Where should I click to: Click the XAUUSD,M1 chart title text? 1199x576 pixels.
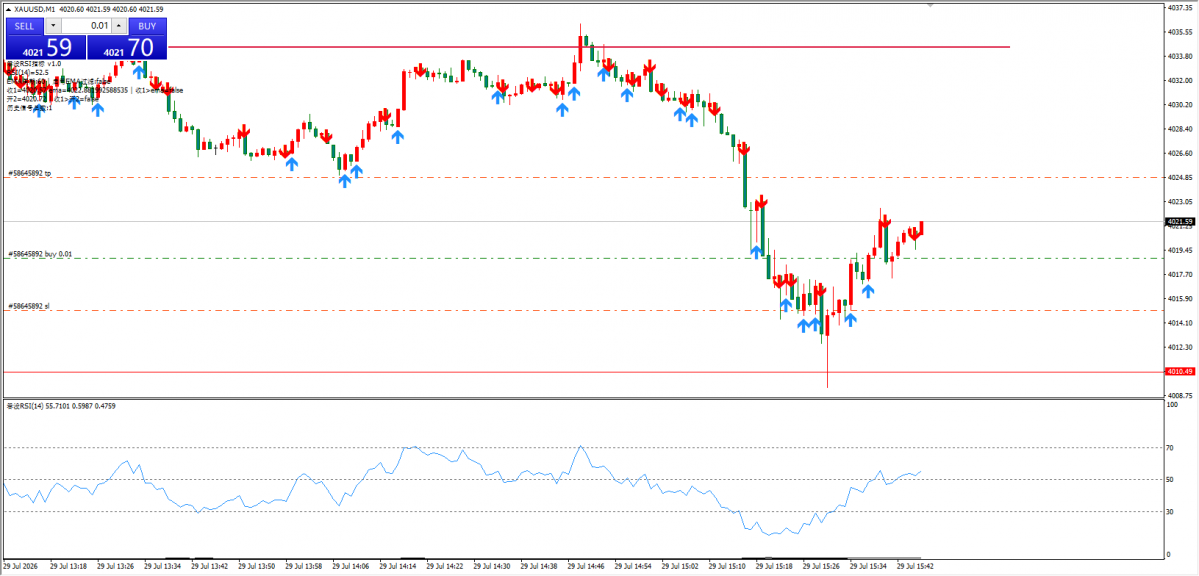click(34, 8)
